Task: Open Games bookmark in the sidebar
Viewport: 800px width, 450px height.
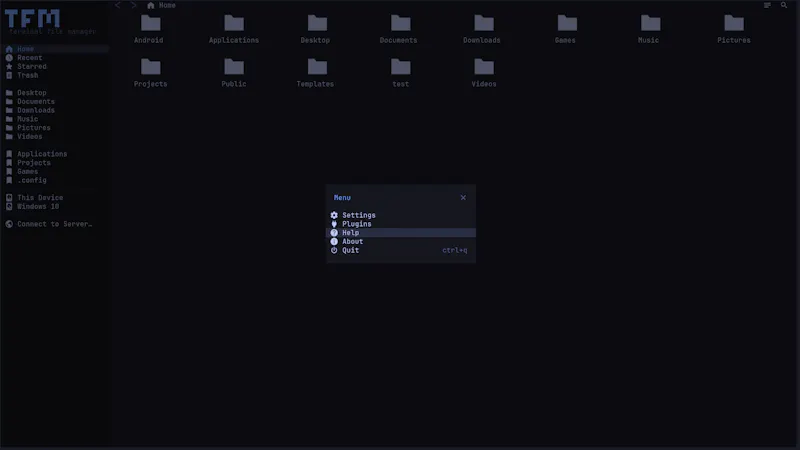Action: coord(55,171)
